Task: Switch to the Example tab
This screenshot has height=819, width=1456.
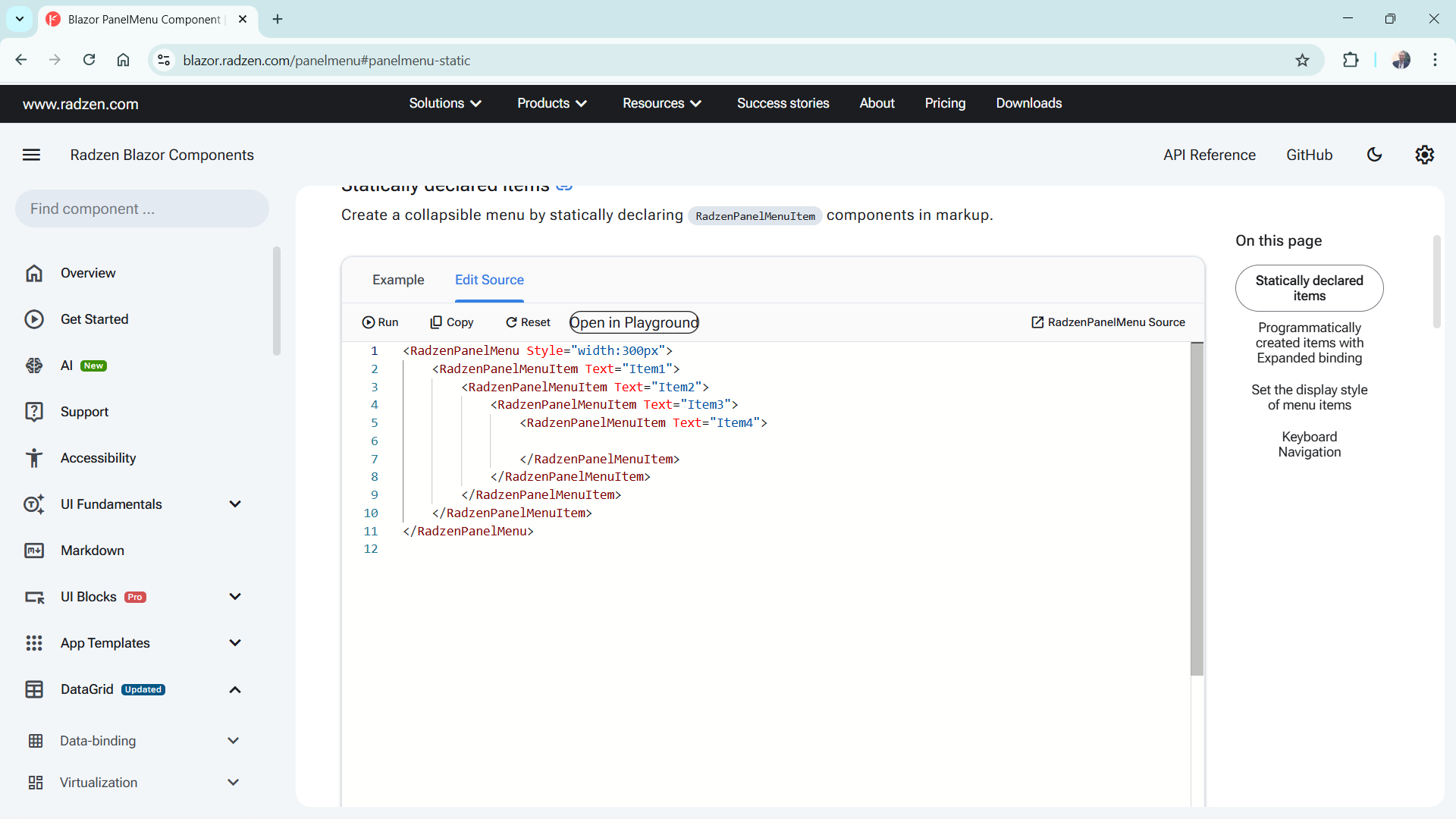Action: (398, 280)
